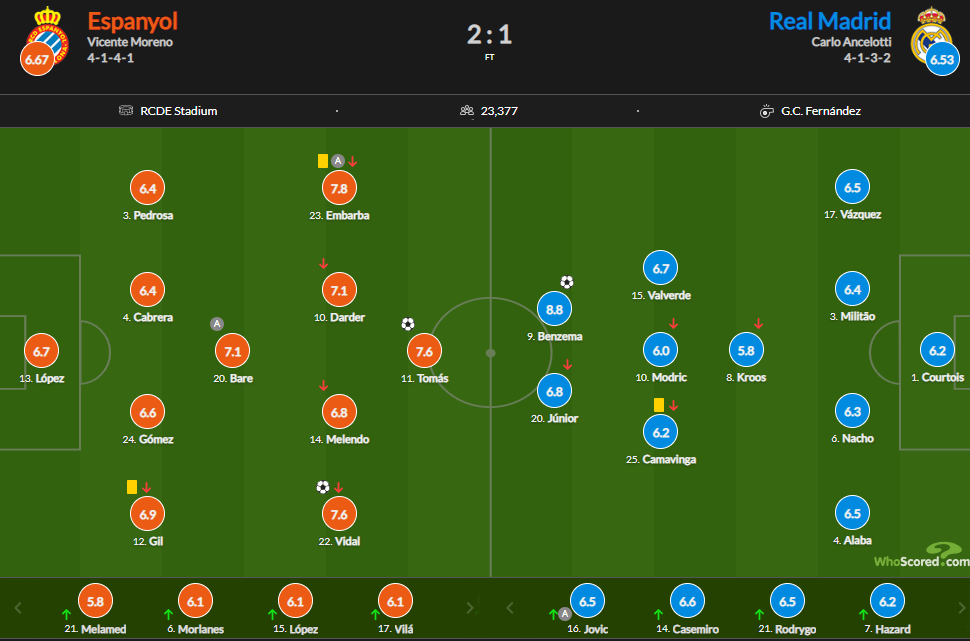970x641 pixels.
Task: Click the goal ball icon above Vidal
Action: point(322,487)
